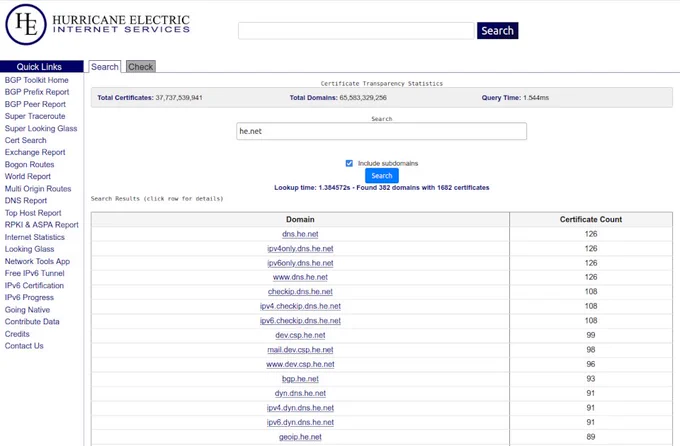Open Credits link
680x446 pixels.
click(17, 334)
